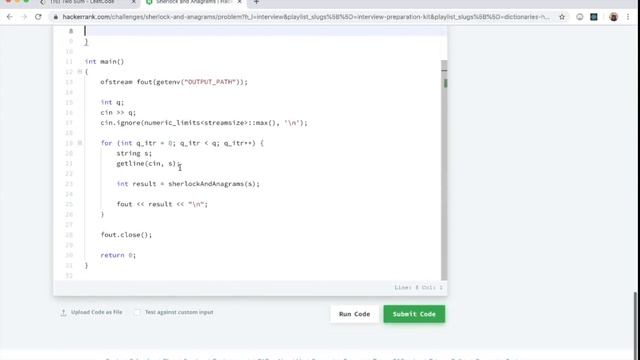
Task: Click the 'return 0;' line
Action: pos(118,255)
